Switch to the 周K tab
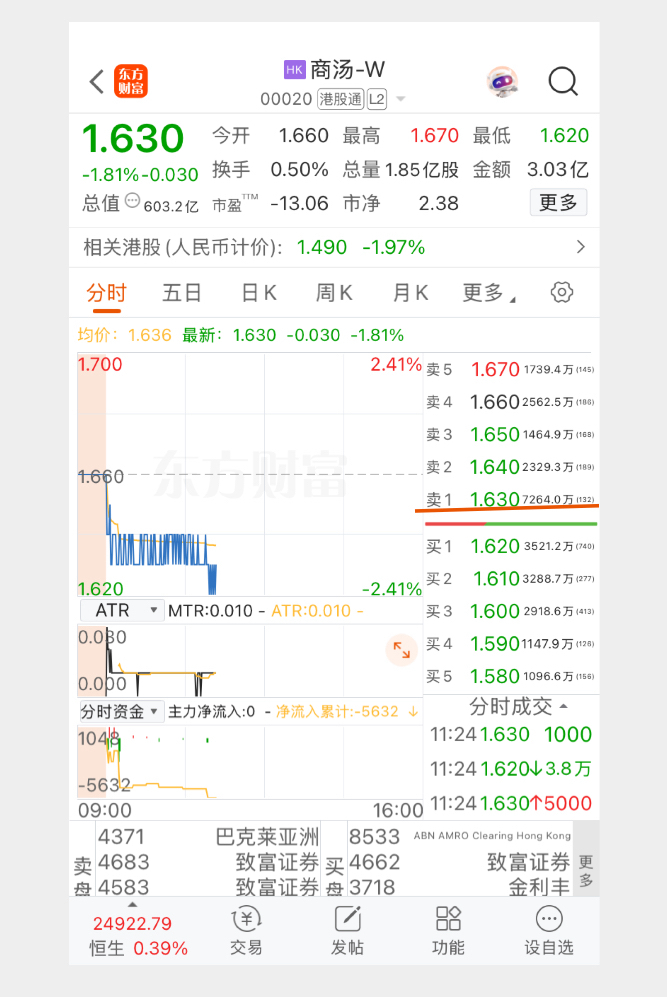 point(334,293)
